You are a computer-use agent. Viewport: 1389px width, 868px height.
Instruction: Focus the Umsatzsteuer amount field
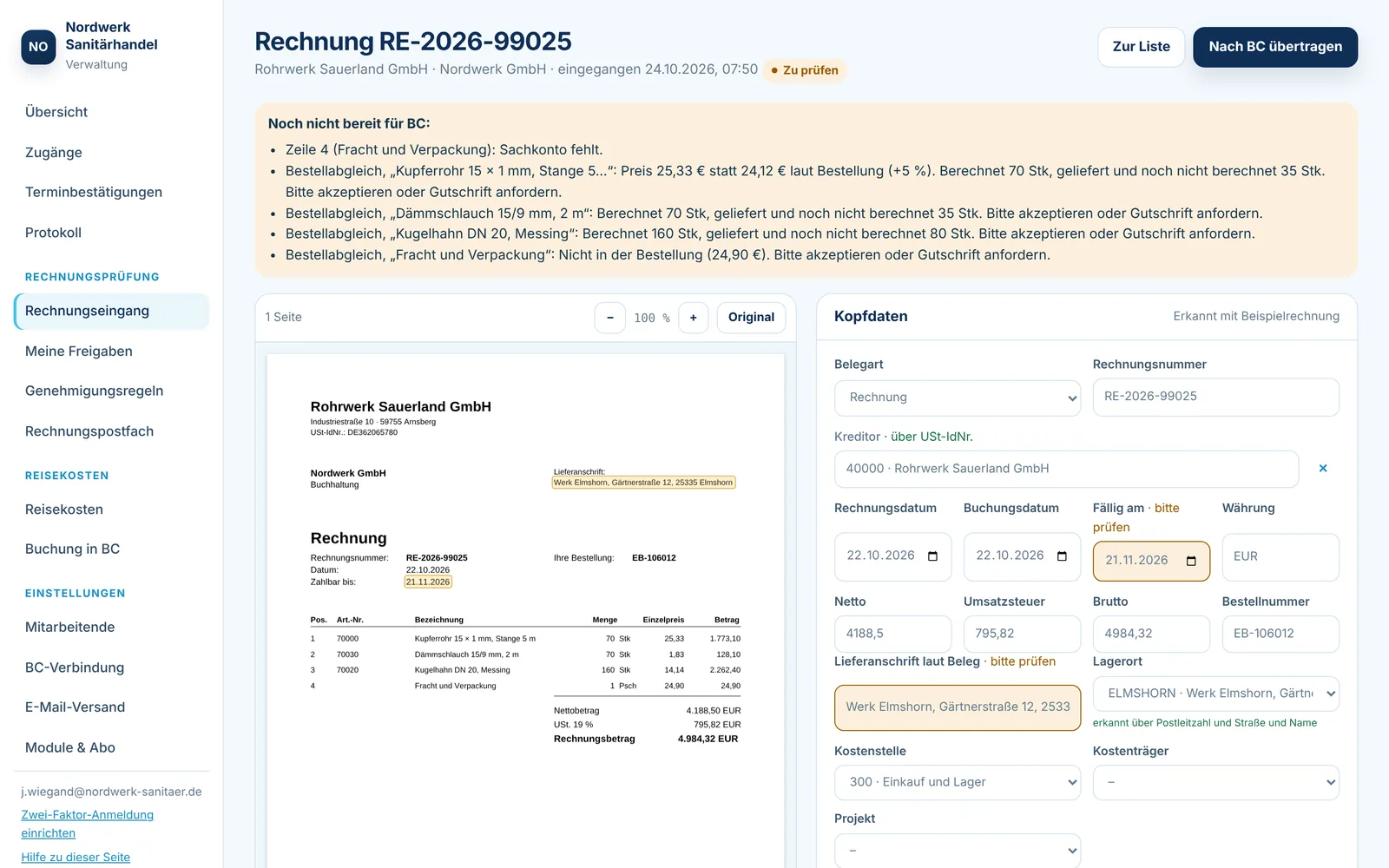pos(1022,635)
